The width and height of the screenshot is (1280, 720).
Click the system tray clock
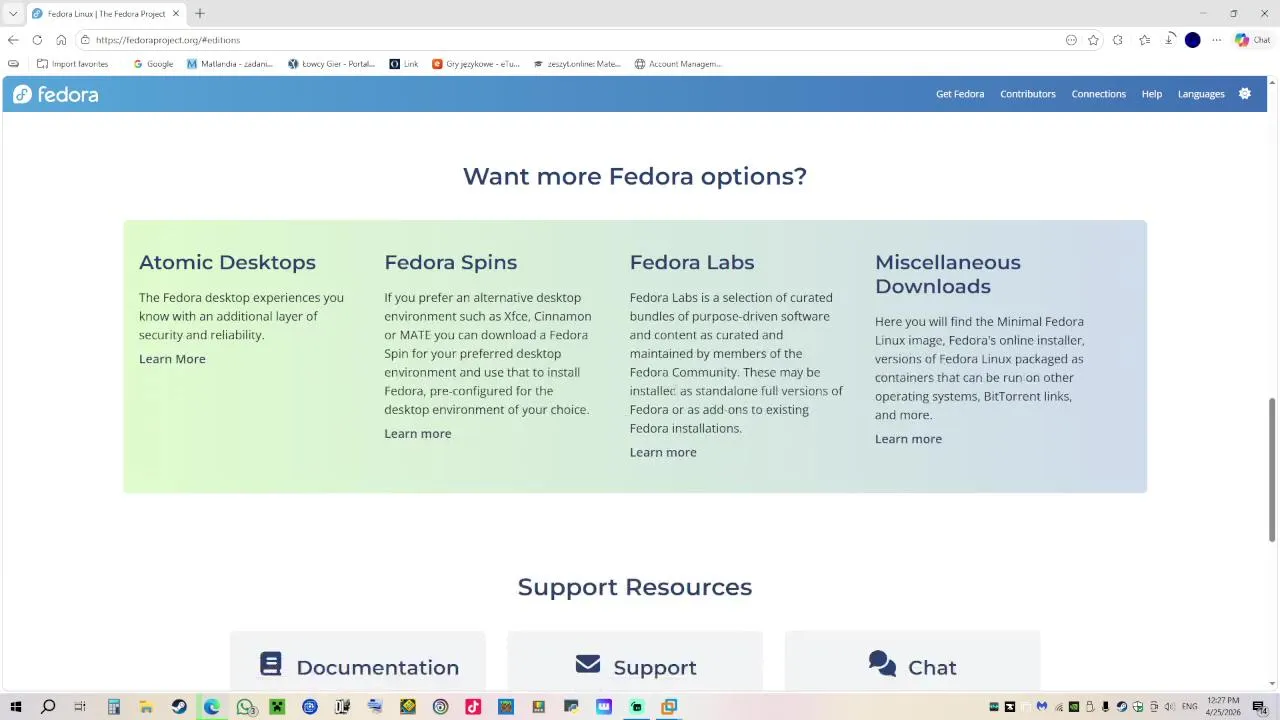point(1223,707)
